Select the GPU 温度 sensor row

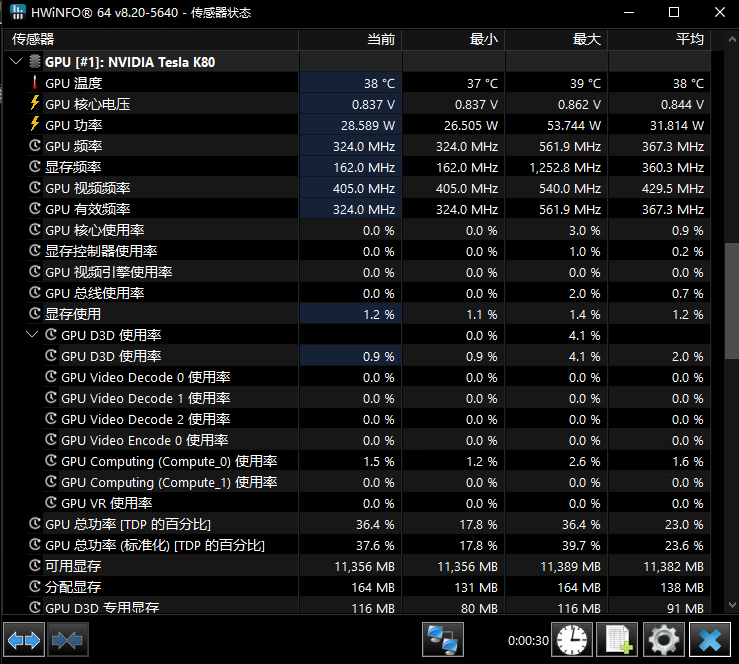tap(73, 83)
